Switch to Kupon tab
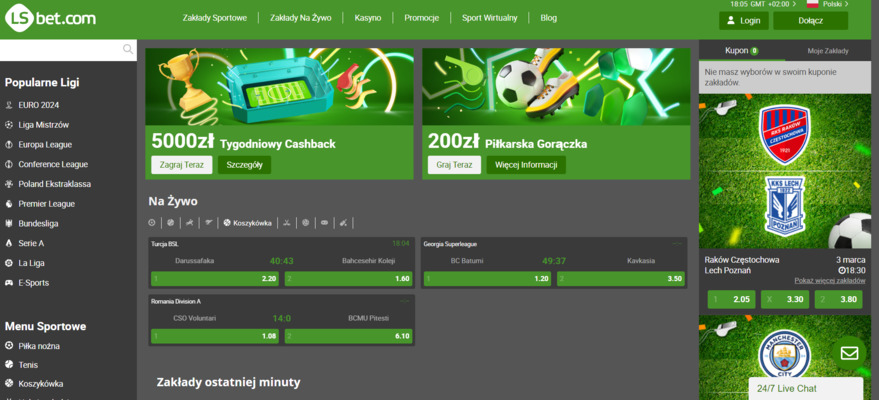 [x=742, y=50]
